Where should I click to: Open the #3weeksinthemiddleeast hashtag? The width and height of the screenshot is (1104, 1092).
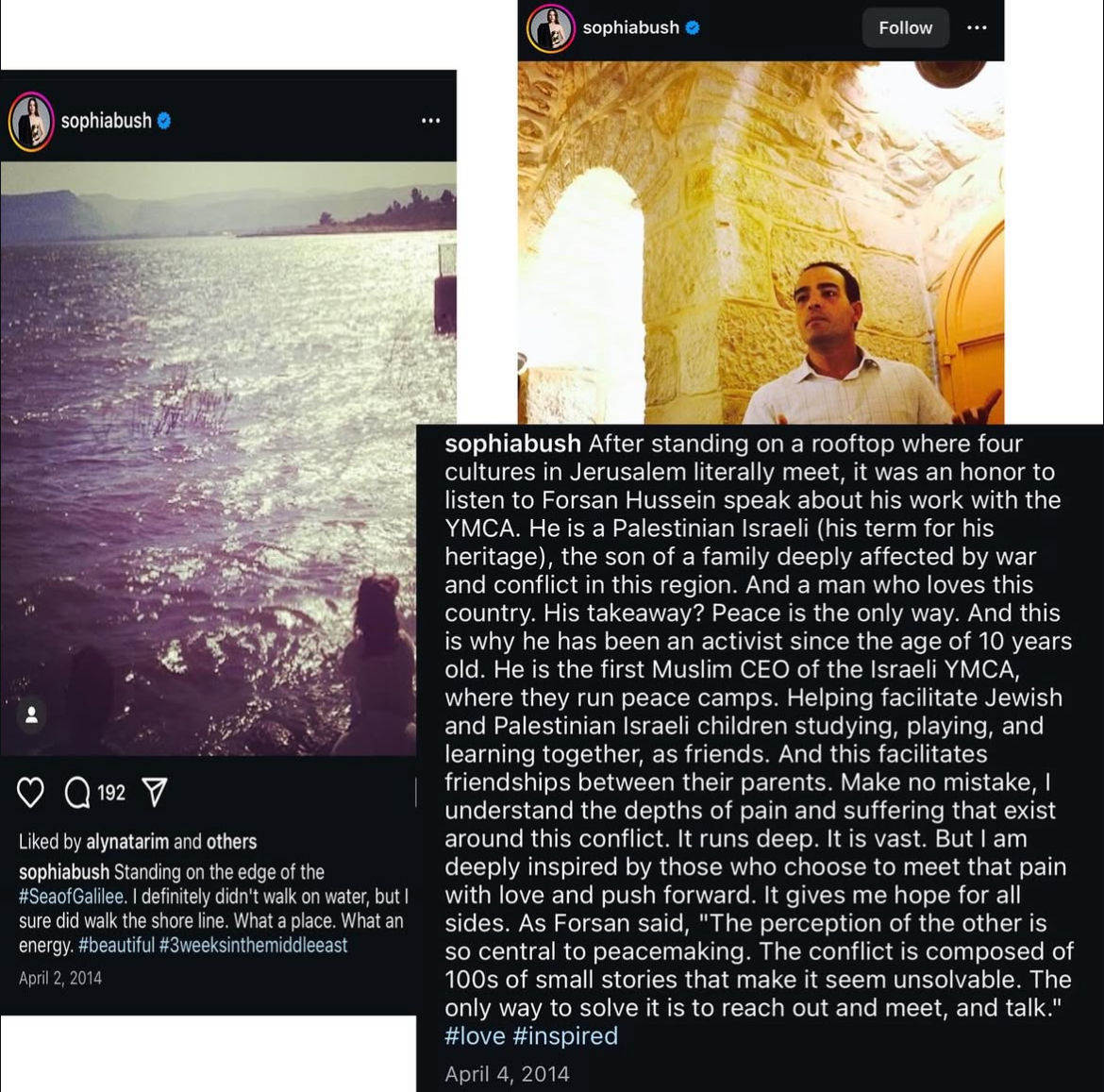(x=254, y=945)
